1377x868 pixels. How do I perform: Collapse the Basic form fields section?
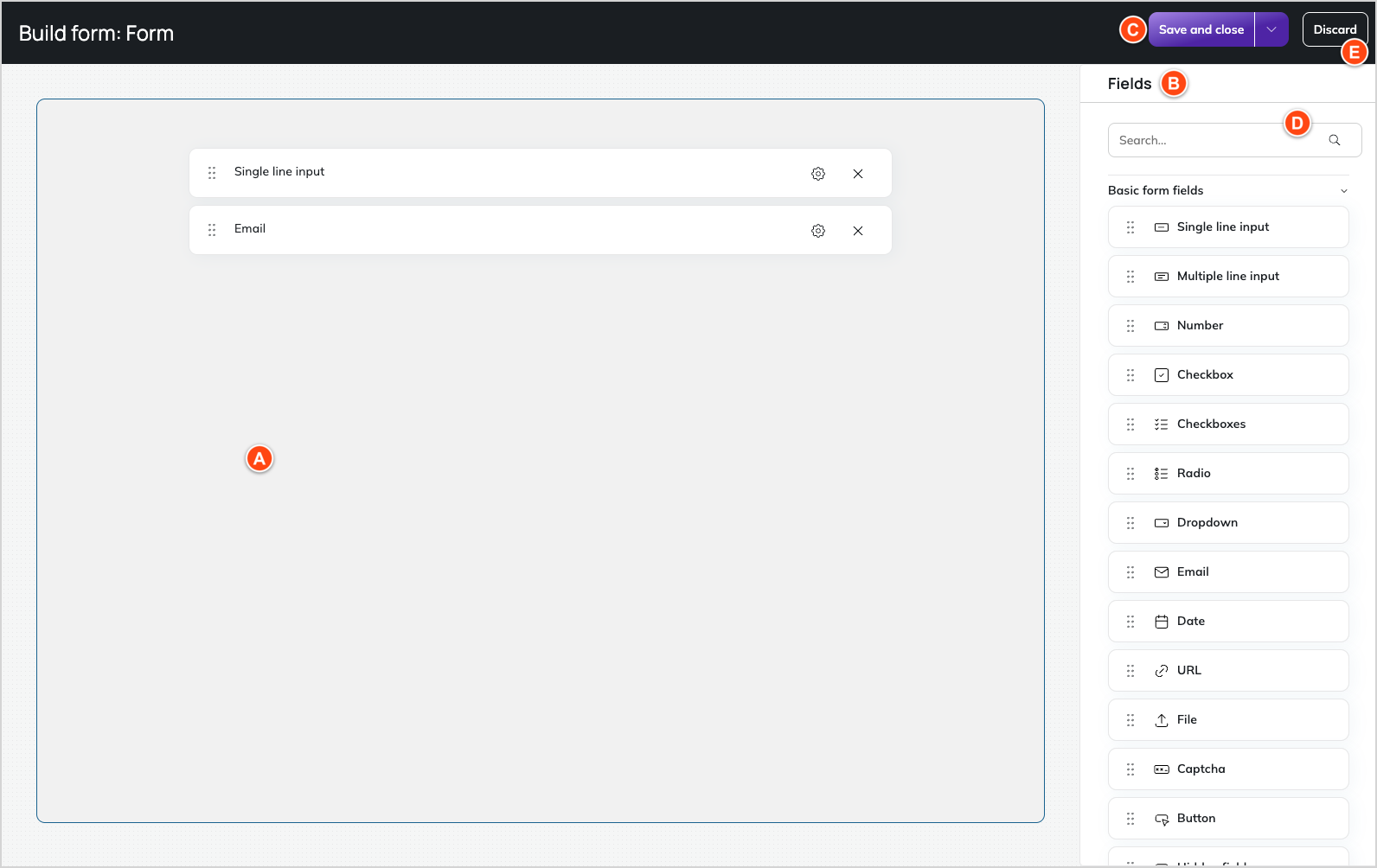pyautogui.click(x=1344, y=191)
